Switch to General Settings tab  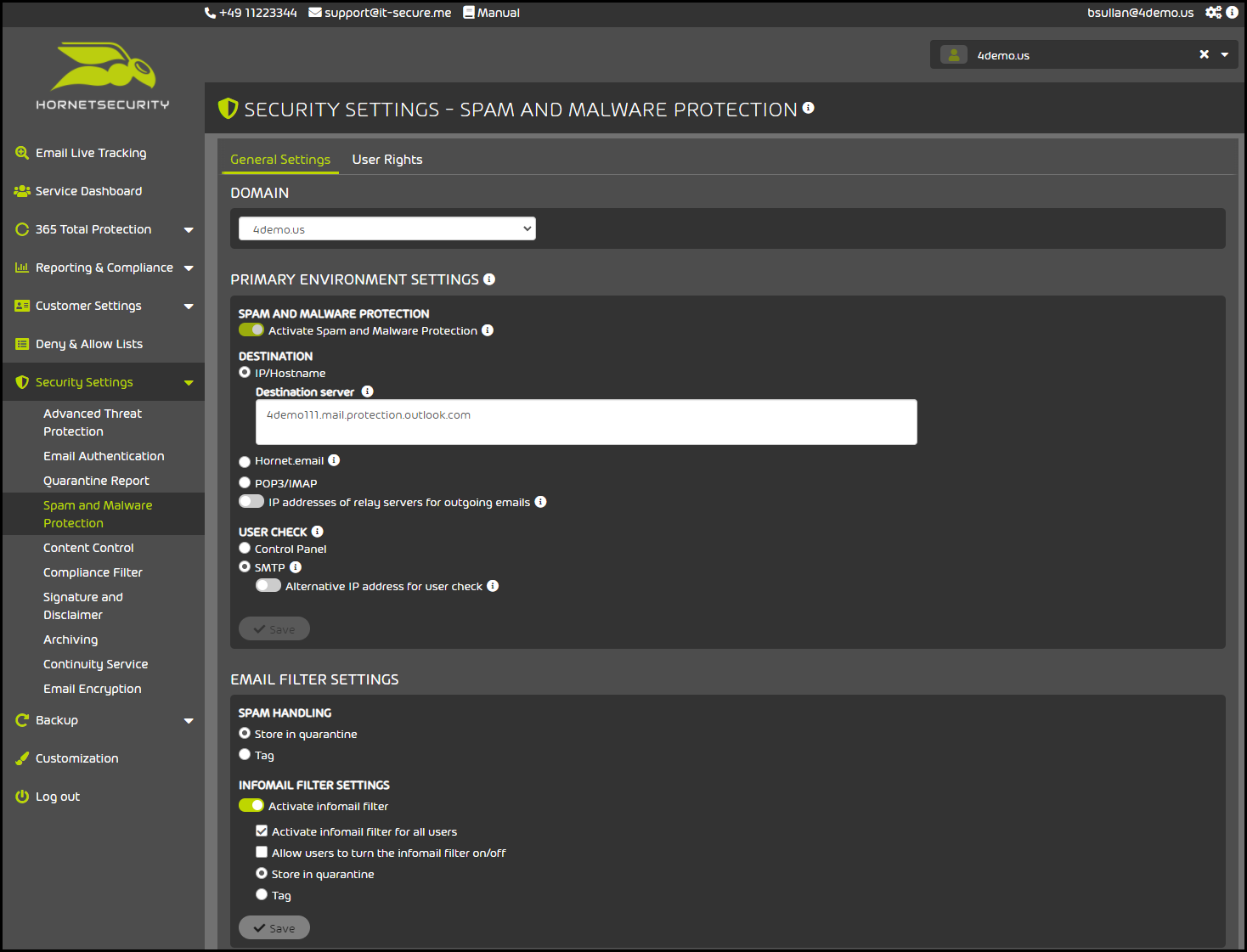[x=280, y=160]
